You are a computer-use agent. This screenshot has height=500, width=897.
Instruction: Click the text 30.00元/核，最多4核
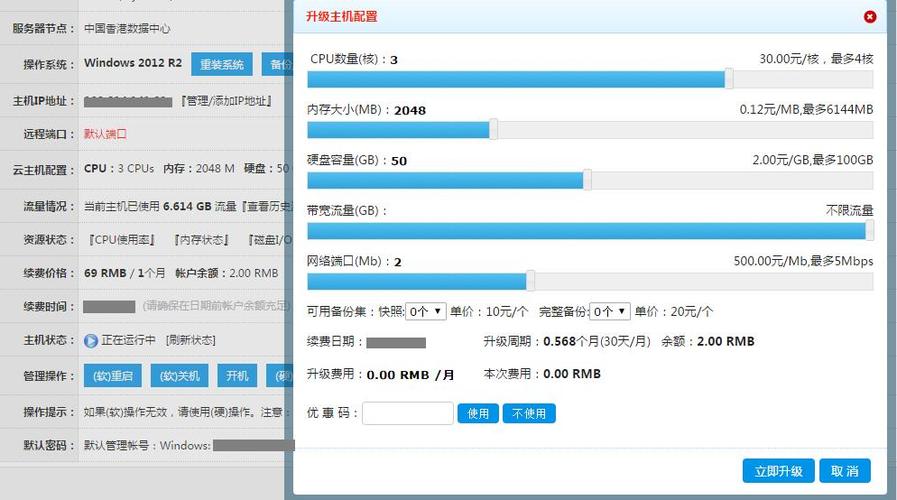(816, 58)
